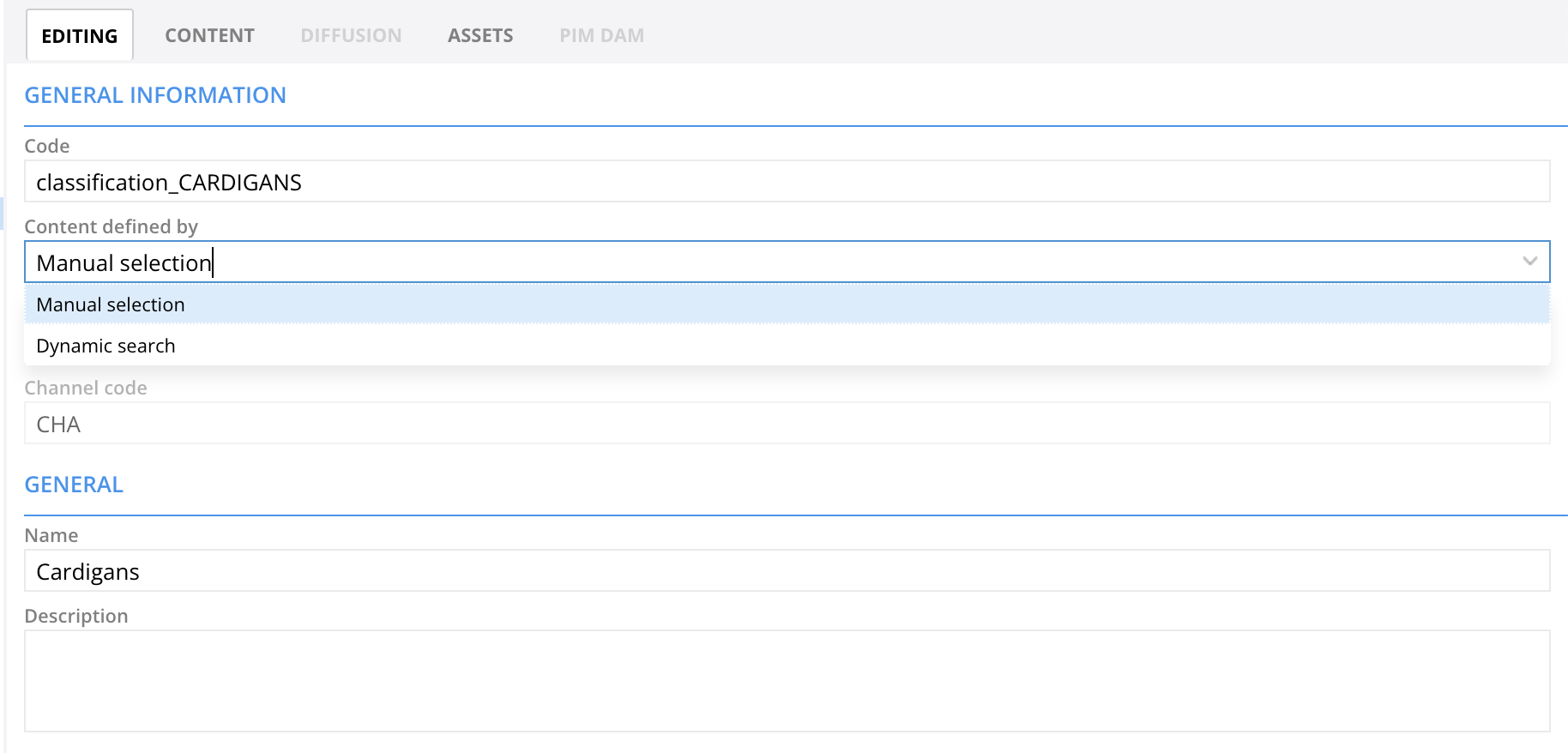Click the Content defined by label

(x=112, y=226)
